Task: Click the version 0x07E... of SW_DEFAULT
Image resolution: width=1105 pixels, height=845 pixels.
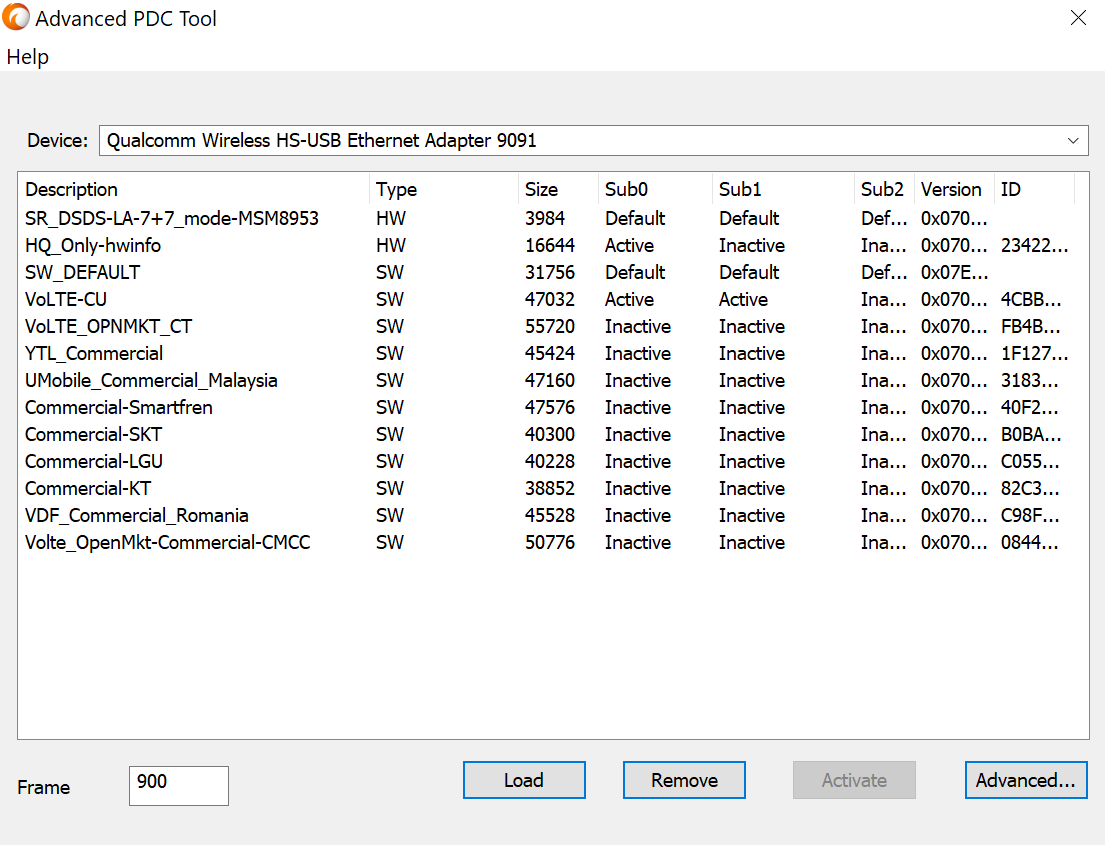Action: tap(954, 272)
